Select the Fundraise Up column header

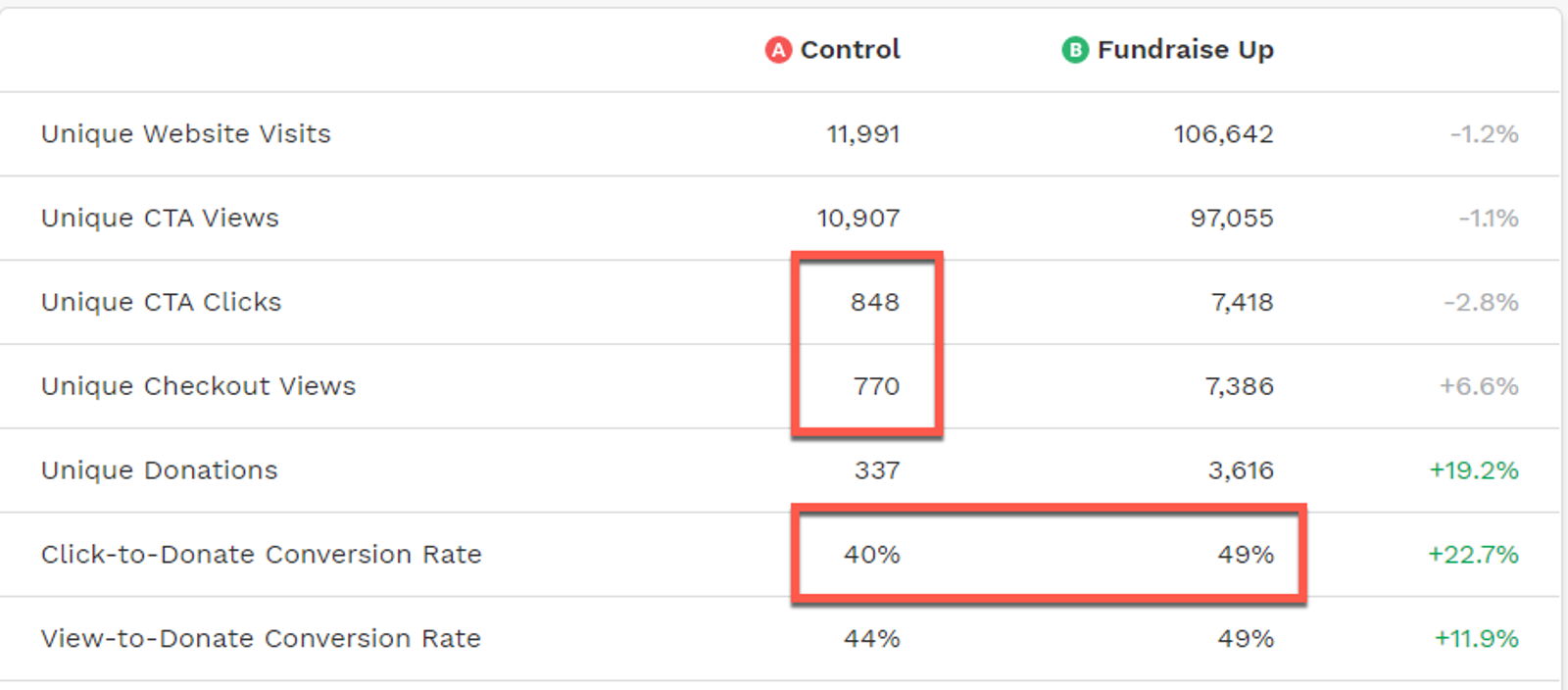pos(1185,50)
